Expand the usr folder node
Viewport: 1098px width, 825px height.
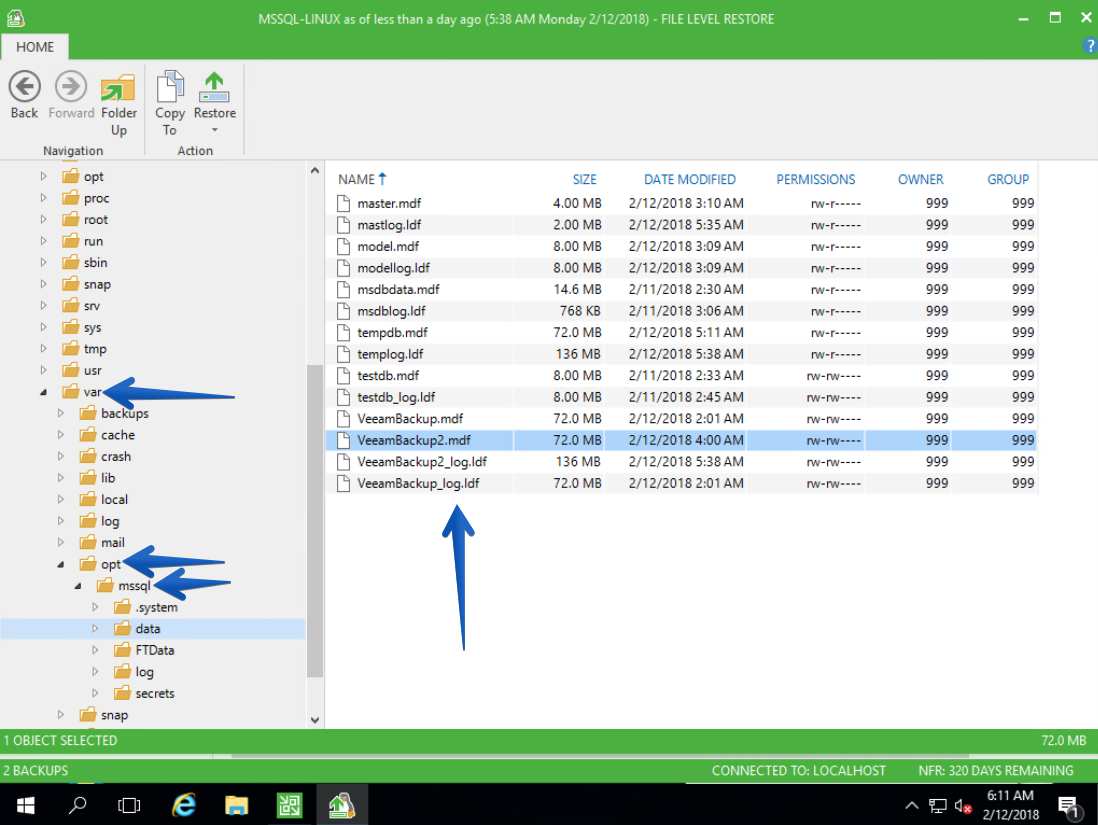pos(43,370)
